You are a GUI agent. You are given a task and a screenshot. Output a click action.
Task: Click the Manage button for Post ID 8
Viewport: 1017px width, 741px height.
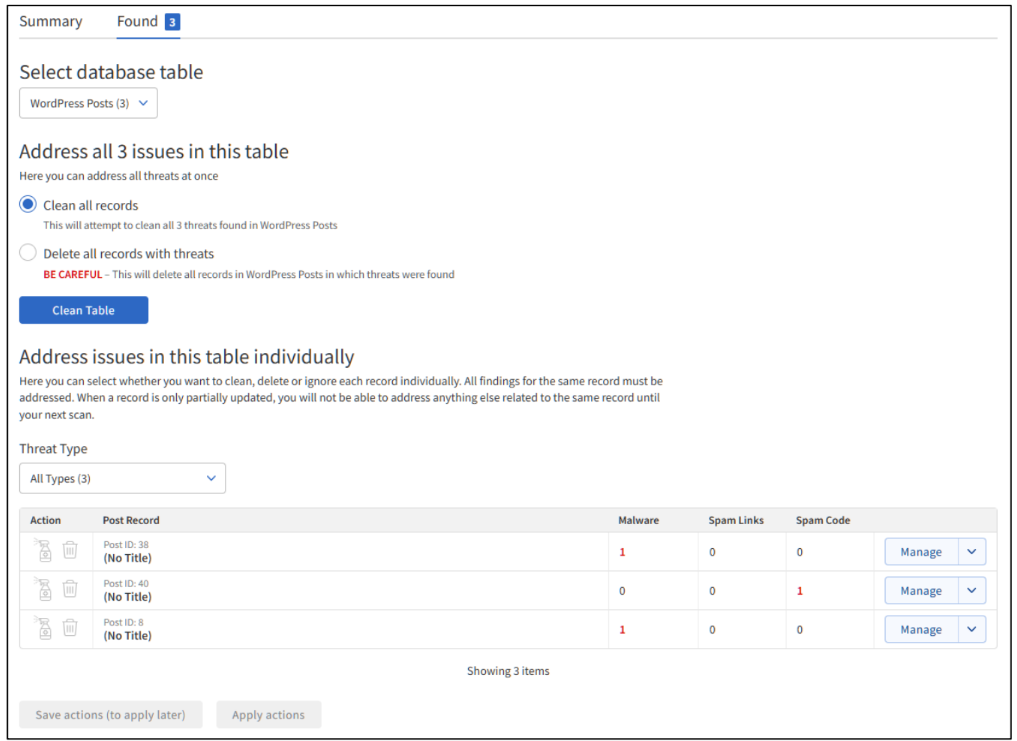click(920, 629)
